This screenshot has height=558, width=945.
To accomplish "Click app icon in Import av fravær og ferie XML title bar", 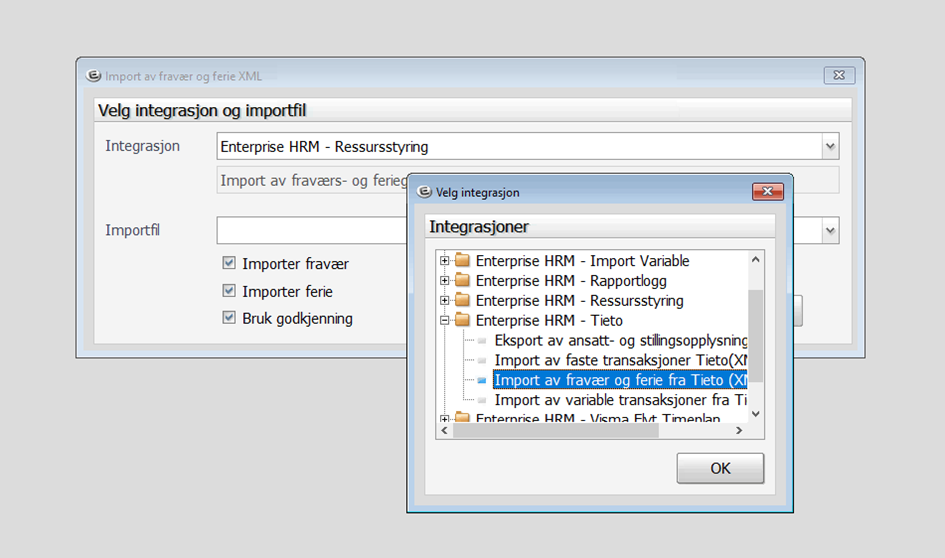I will 93,75.
